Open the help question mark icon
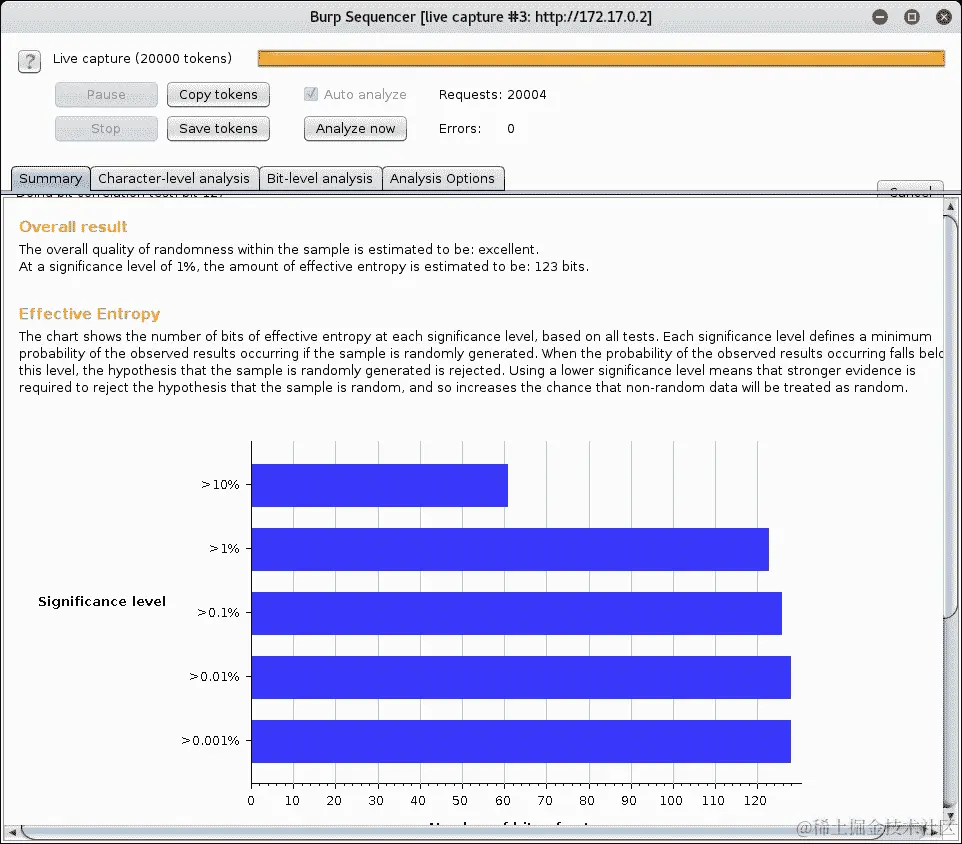962x844 pixels. coord(29,61)
